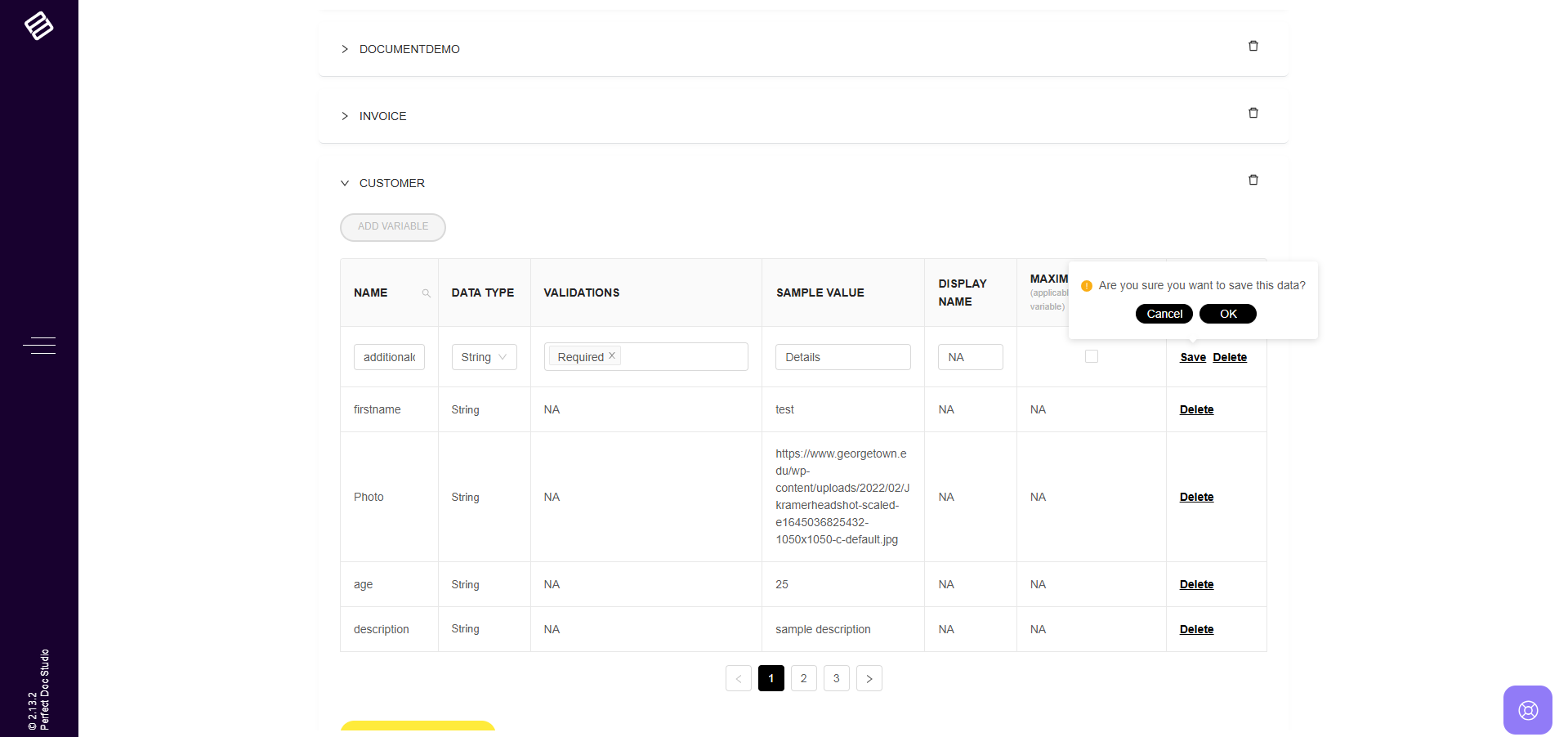Collapse the CUSTOMER section
The width and height of the screenshot is (1568, 737).
(x=345, y=183)
